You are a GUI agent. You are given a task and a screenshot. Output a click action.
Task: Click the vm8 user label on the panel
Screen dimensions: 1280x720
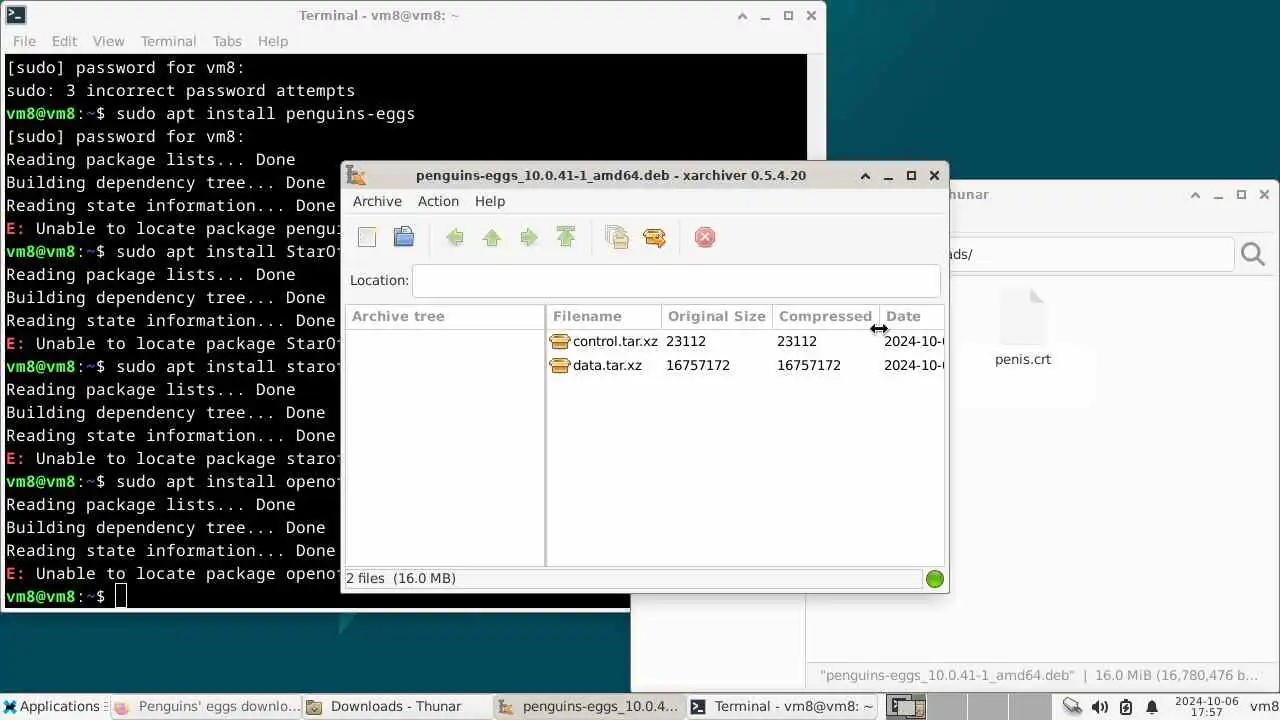(1263, 706)
